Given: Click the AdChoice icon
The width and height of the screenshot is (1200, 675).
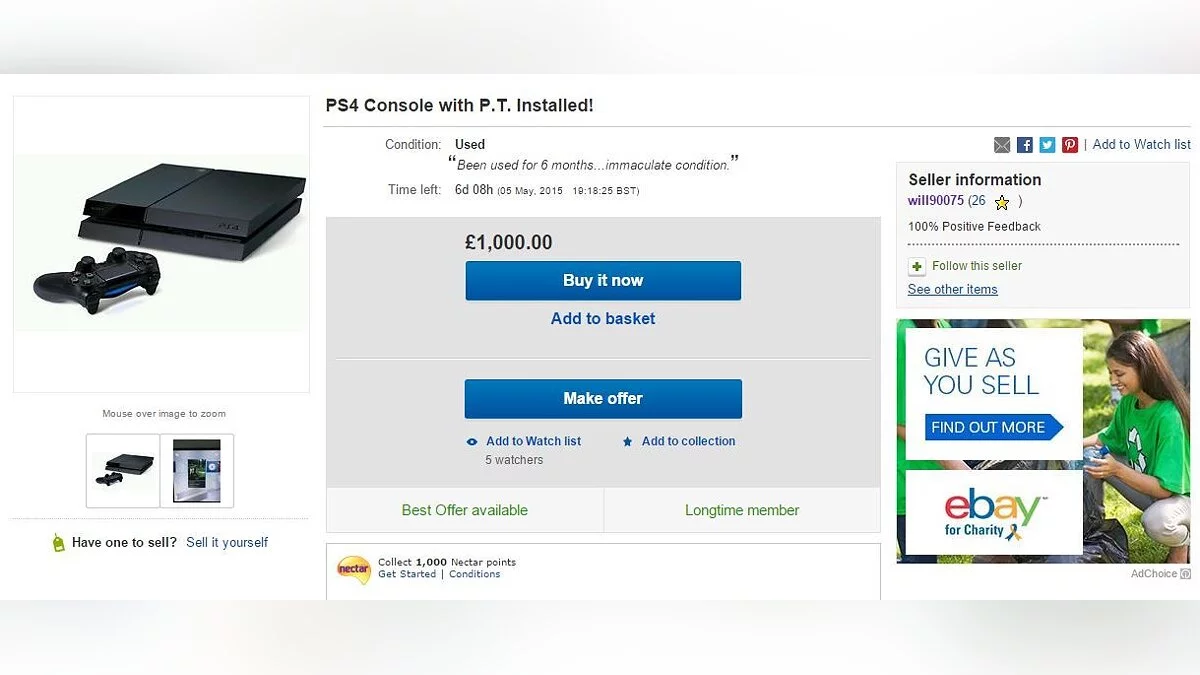Looking at the screenshot, I should pos(1185,574).
